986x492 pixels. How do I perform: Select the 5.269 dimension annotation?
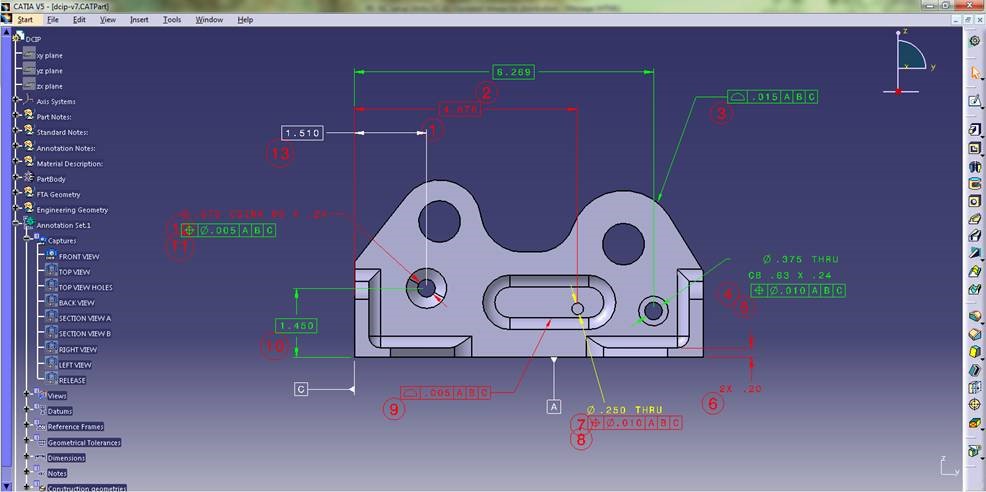coord(514,71)
